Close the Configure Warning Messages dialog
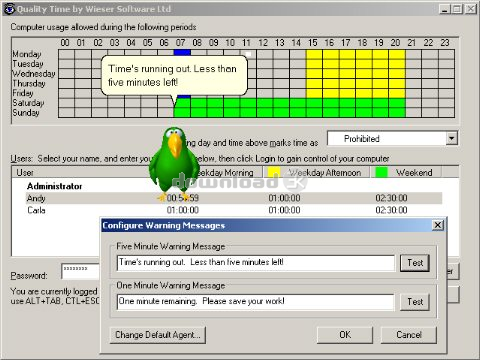The image size is (480, 360). click(x=438, y=225)
